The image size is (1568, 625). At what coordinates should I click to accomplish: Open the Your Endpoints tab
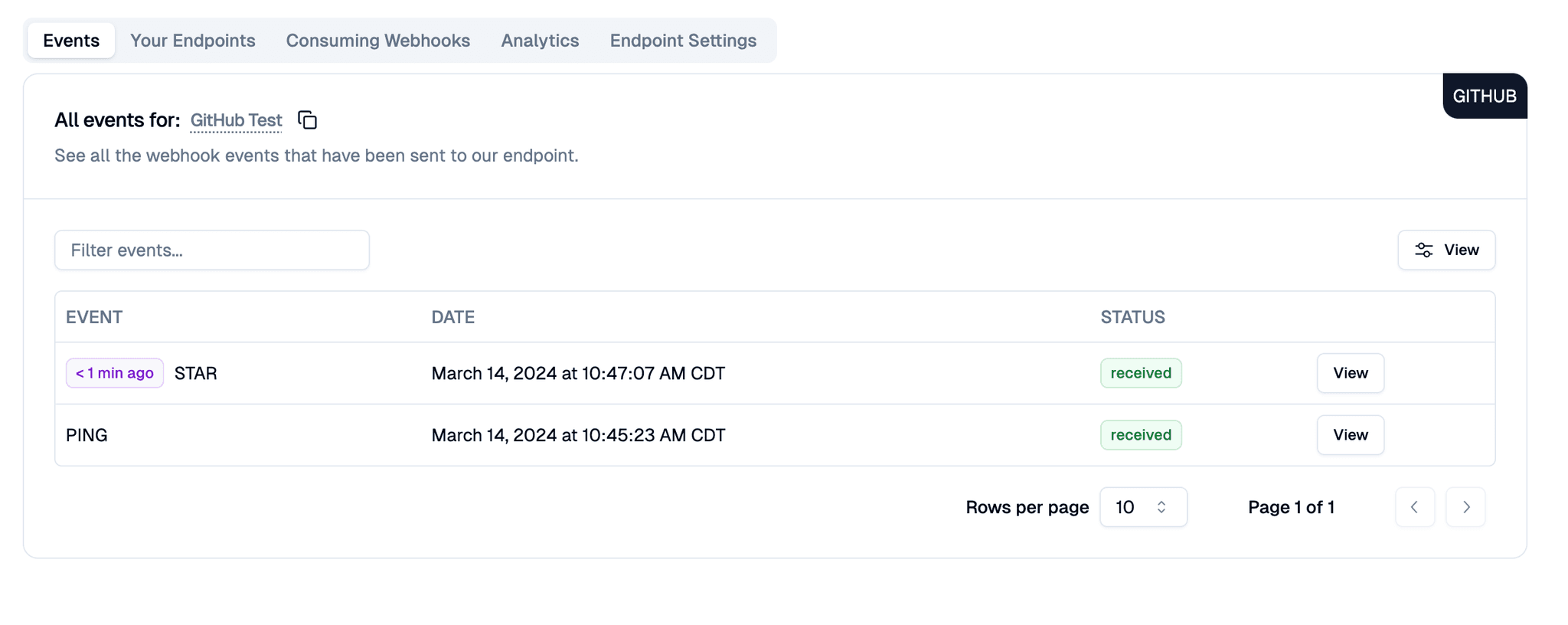(193, 41)
